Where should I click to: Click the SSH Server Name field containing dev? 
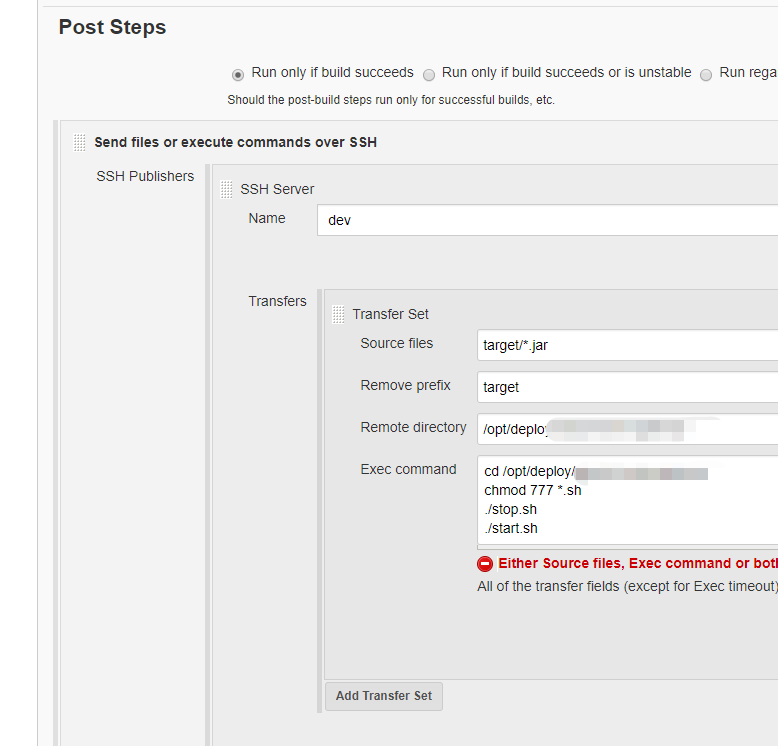pos(546,220)
